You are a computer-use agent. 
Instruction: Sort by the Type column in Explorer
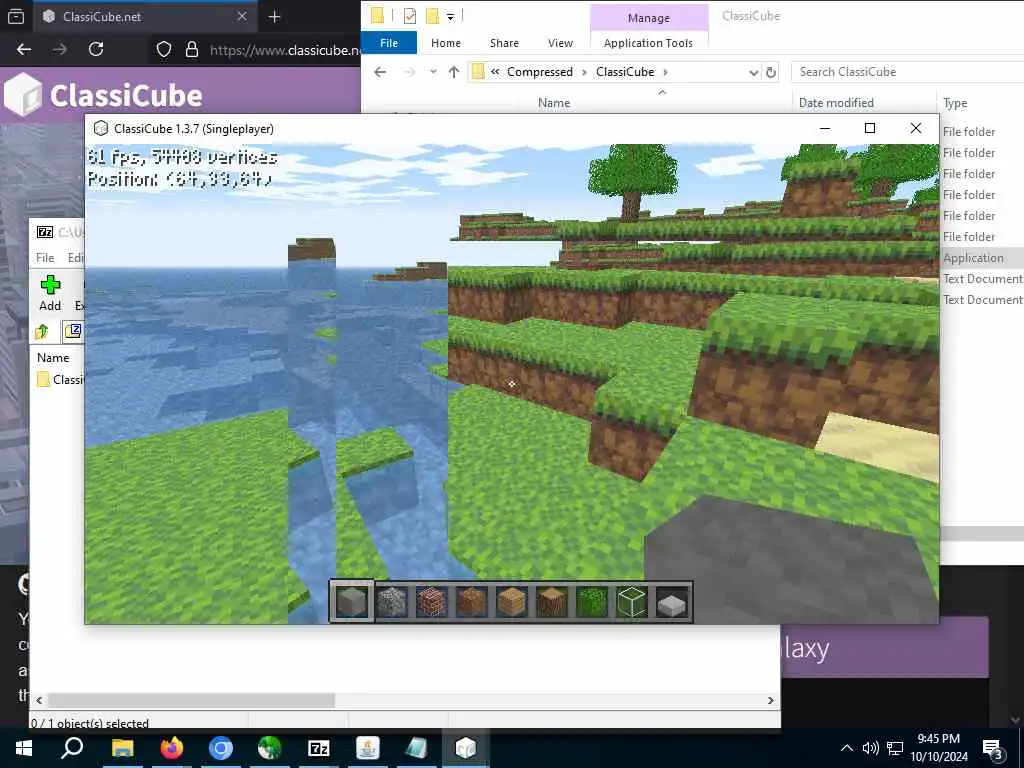coord(955,103)
